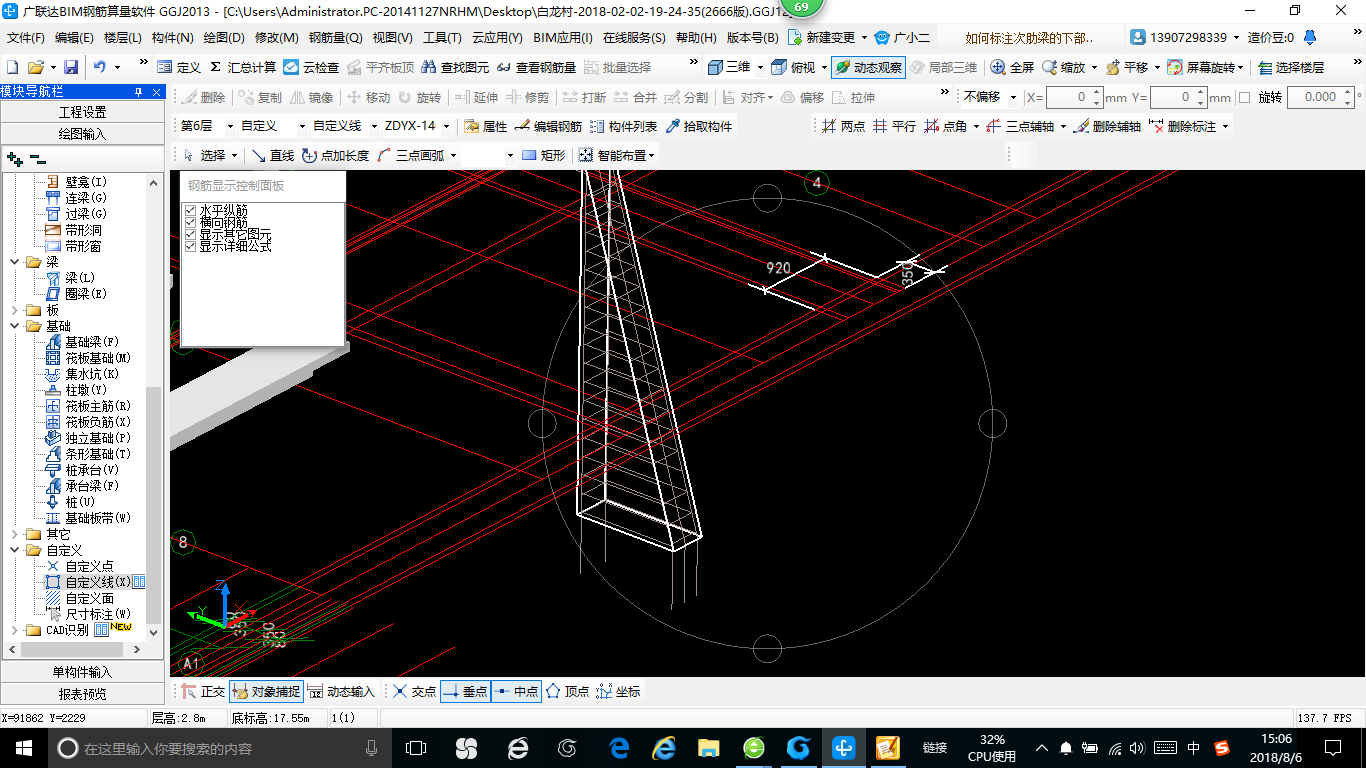Toggle 垂点 perpendicular snap
This screenshot has height=768, width=1366.
[x=465, y=691]
